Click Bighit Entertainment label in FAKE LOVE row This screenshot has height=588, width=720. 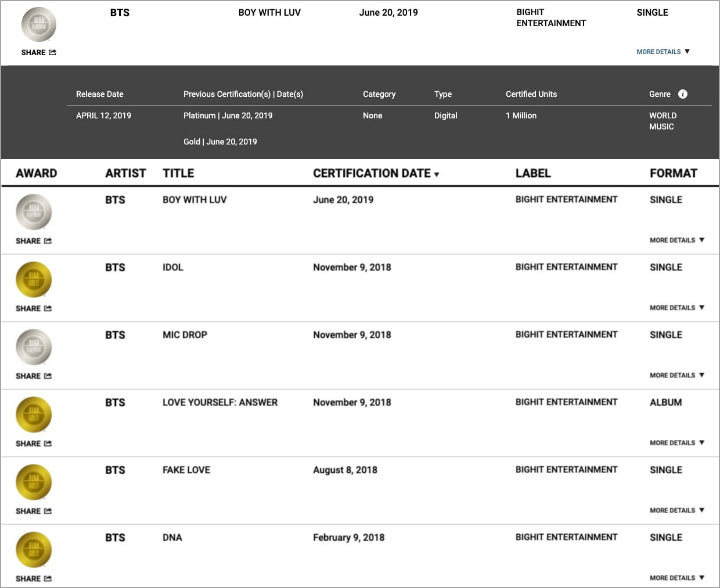tap(566, 470)
